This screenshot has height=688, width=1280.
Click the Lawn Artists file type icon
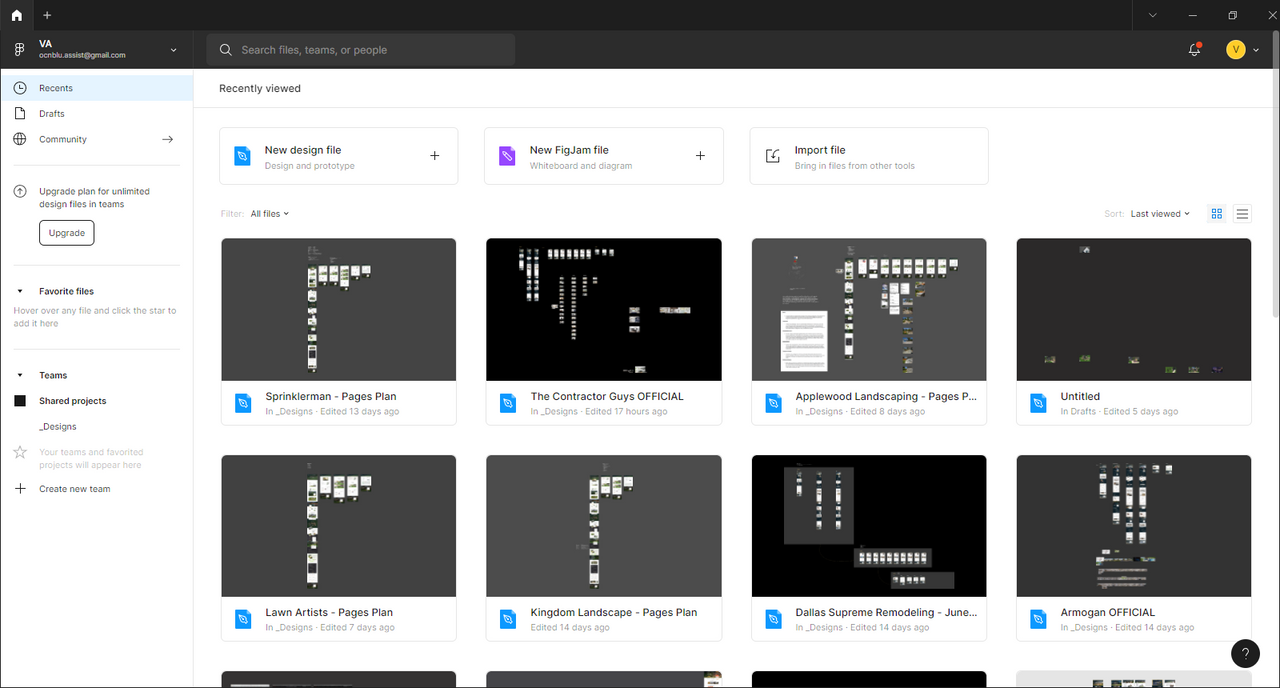243,619
